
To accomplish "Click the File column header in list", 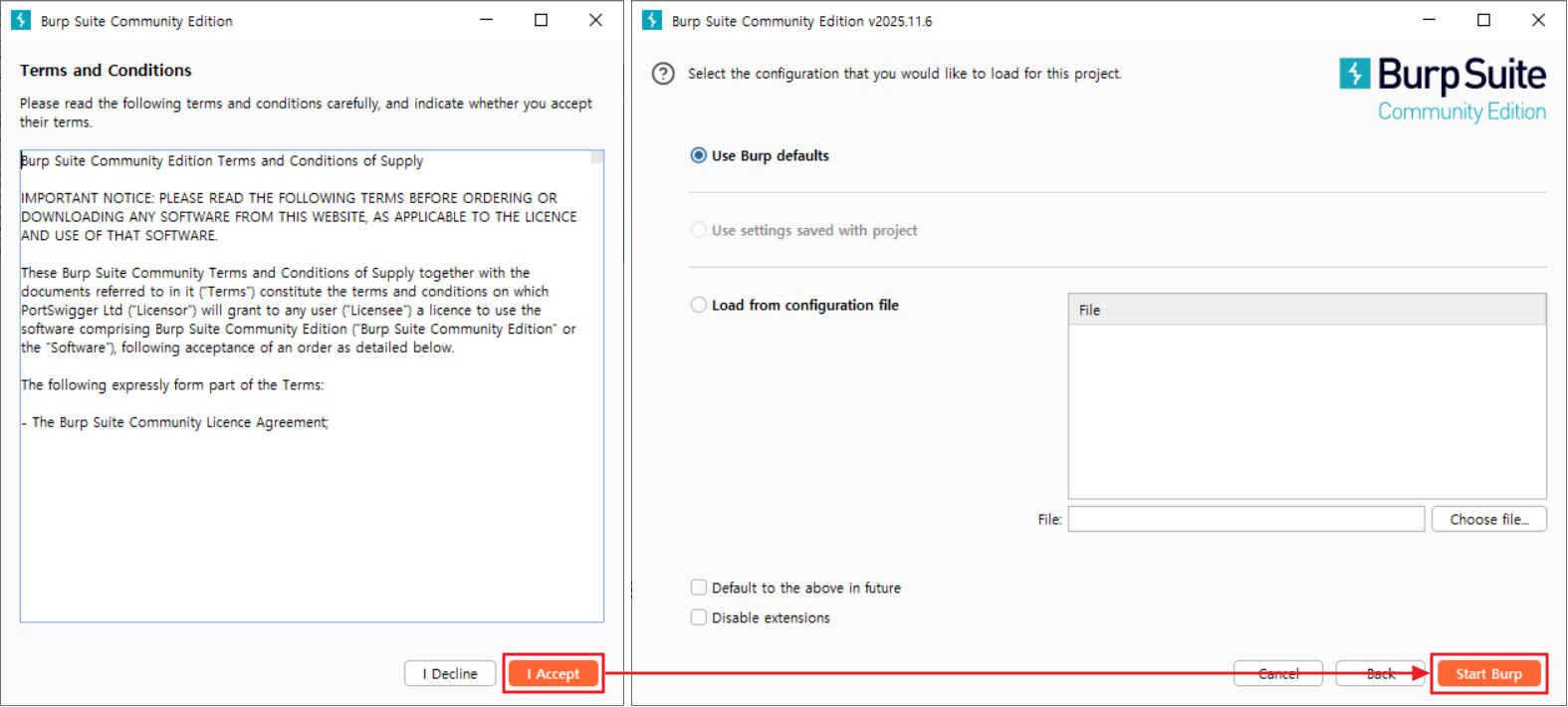I will 1307,310.
